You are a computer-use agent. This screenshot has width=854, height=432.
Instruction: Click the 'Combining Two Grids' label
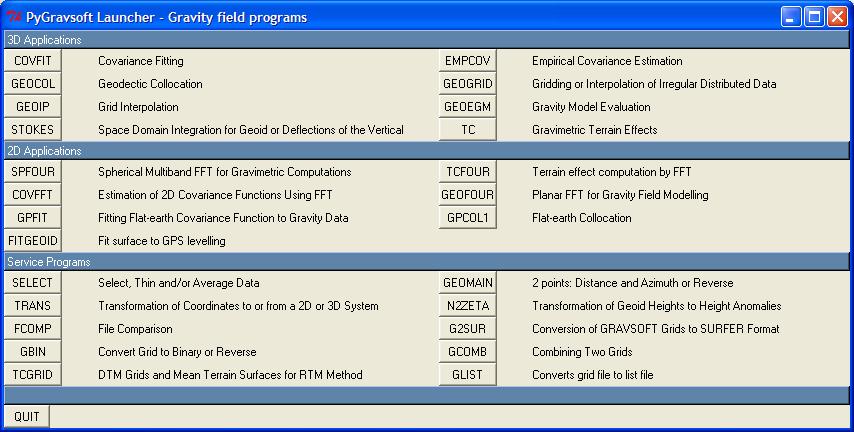coord(582,352)
